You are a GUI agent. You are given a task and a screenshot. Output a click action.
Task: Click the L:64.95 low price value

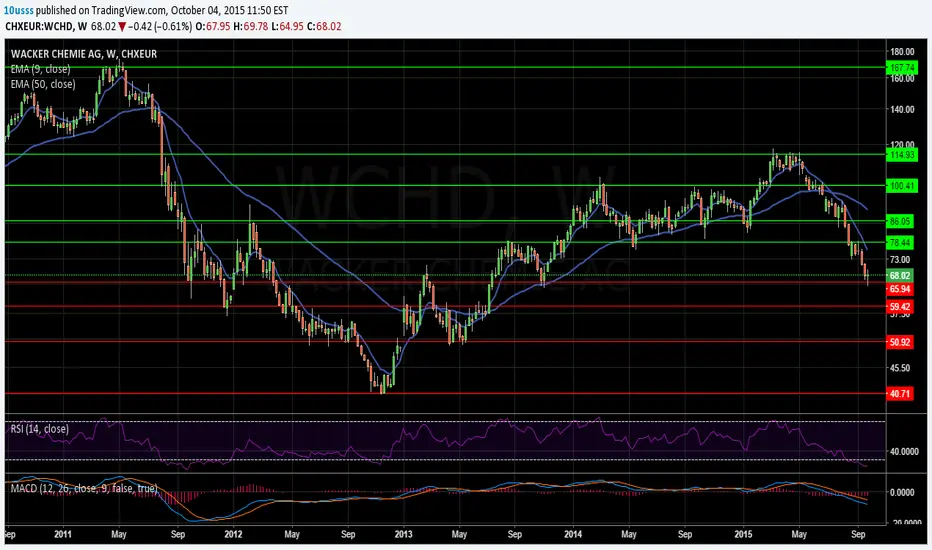click(288, 26)
